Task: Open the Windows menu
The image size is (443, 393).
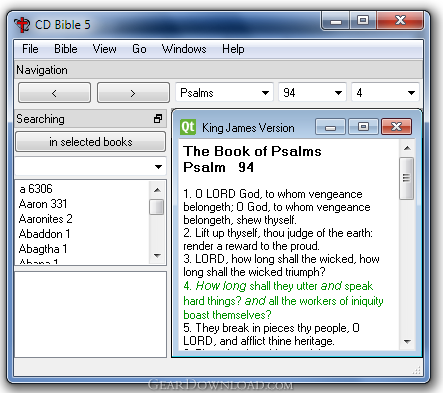Action: tap(184, 49)
